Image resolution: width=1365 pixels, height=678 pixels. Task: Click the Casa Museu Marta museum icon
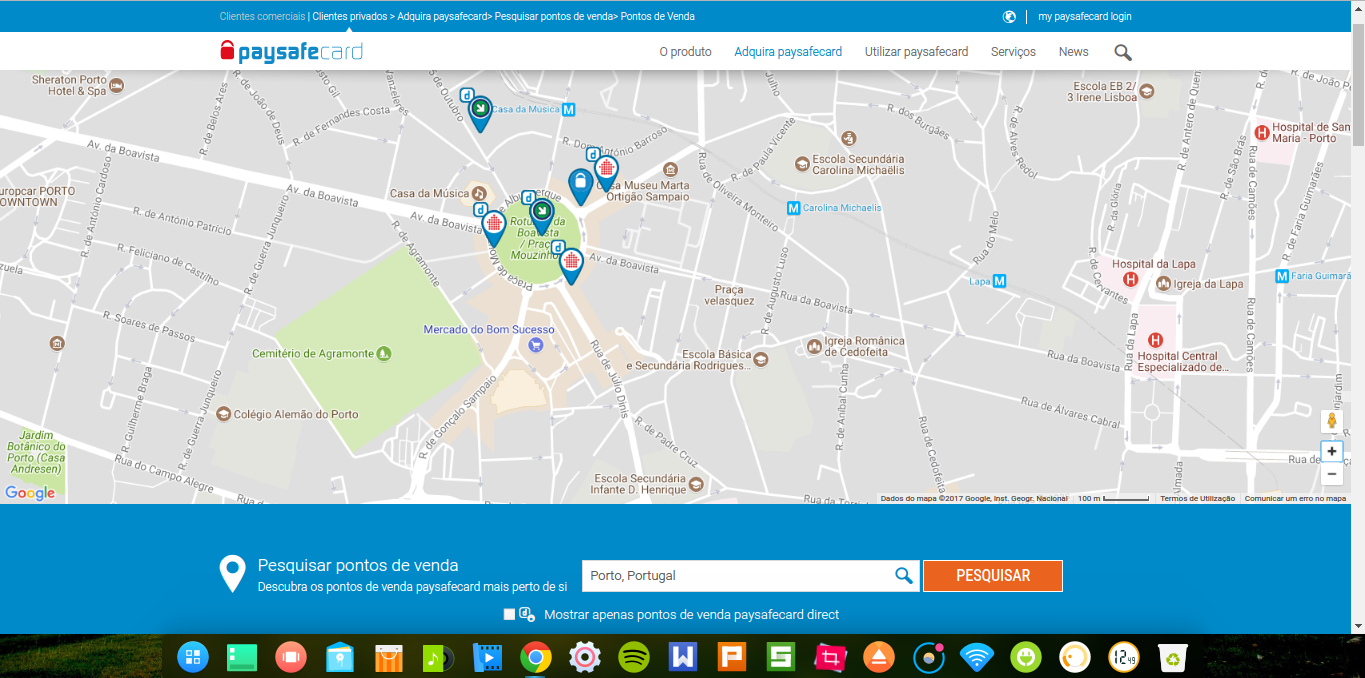pyautogui.click(x=671, y=169)
